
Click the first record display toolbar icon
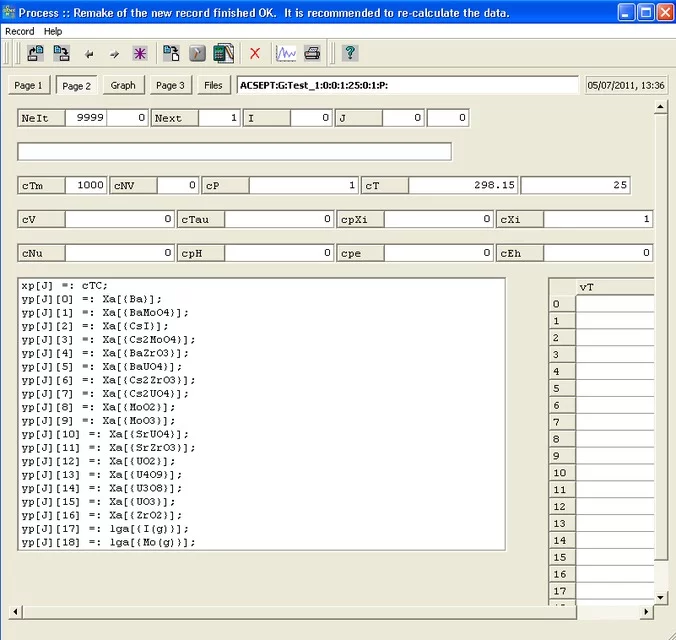coord(35,53)
